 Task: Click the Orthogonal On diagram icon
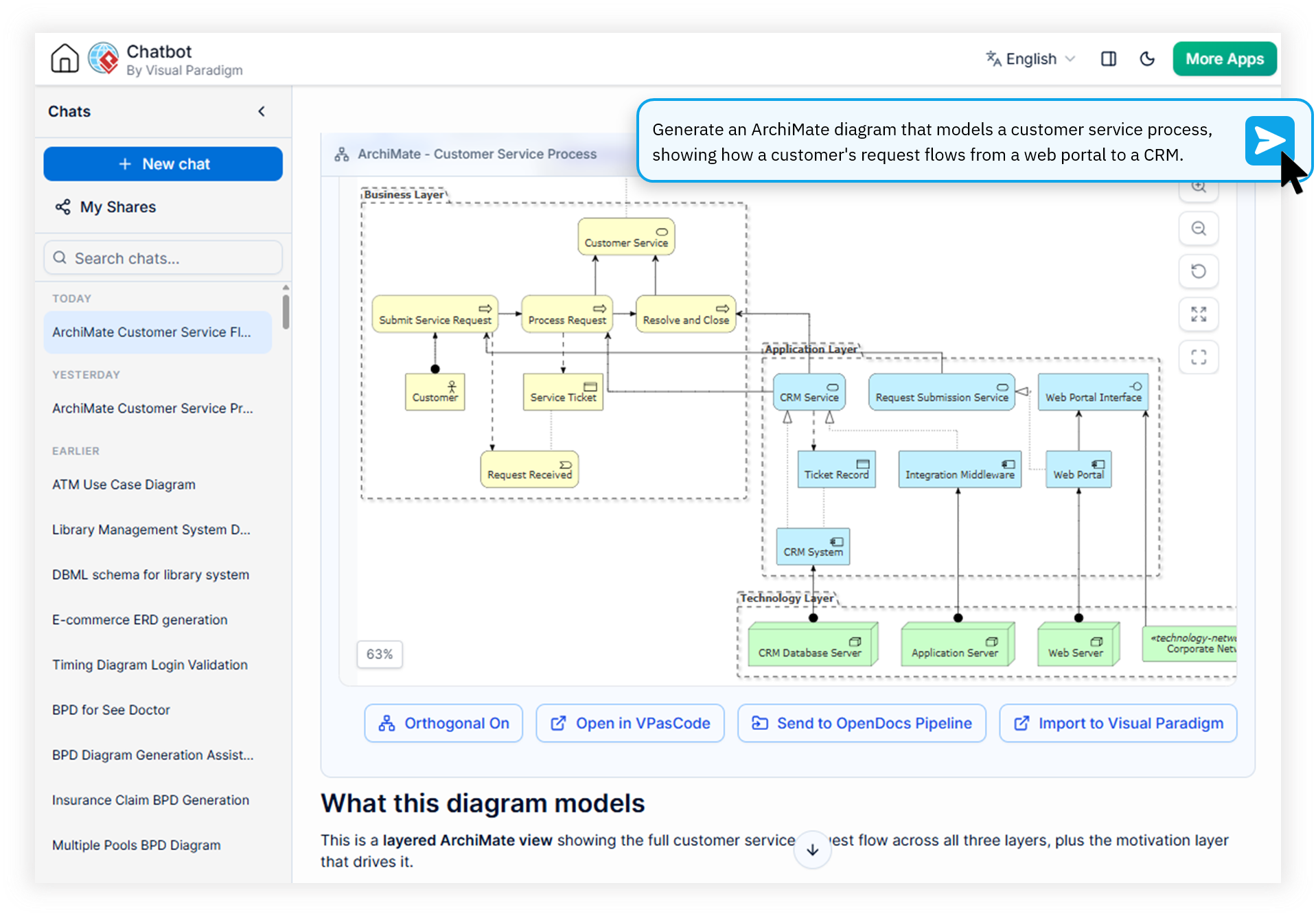click(x=387, y=723)
